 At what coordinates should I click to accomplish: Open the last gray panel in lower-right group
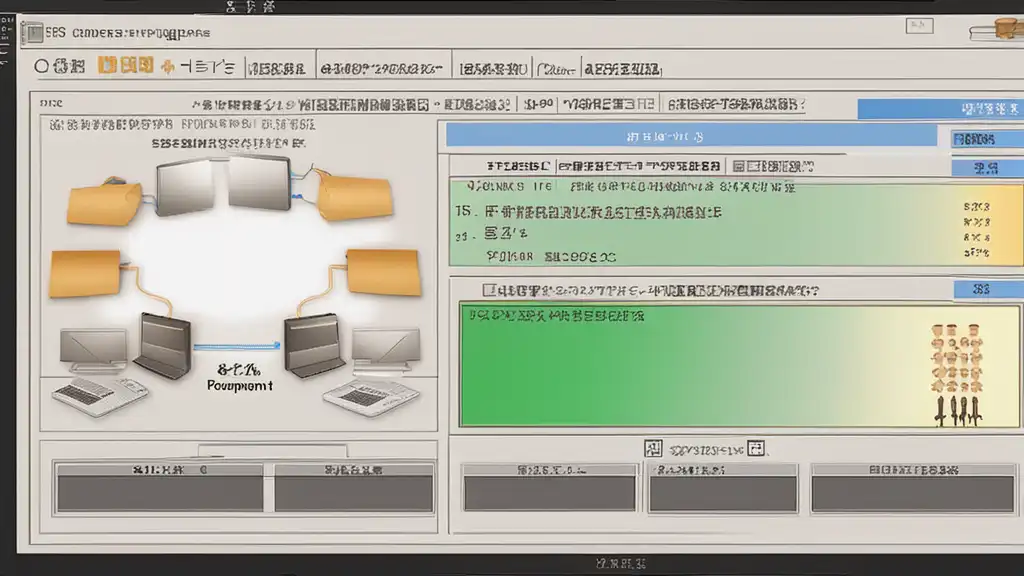click(913, 487)
